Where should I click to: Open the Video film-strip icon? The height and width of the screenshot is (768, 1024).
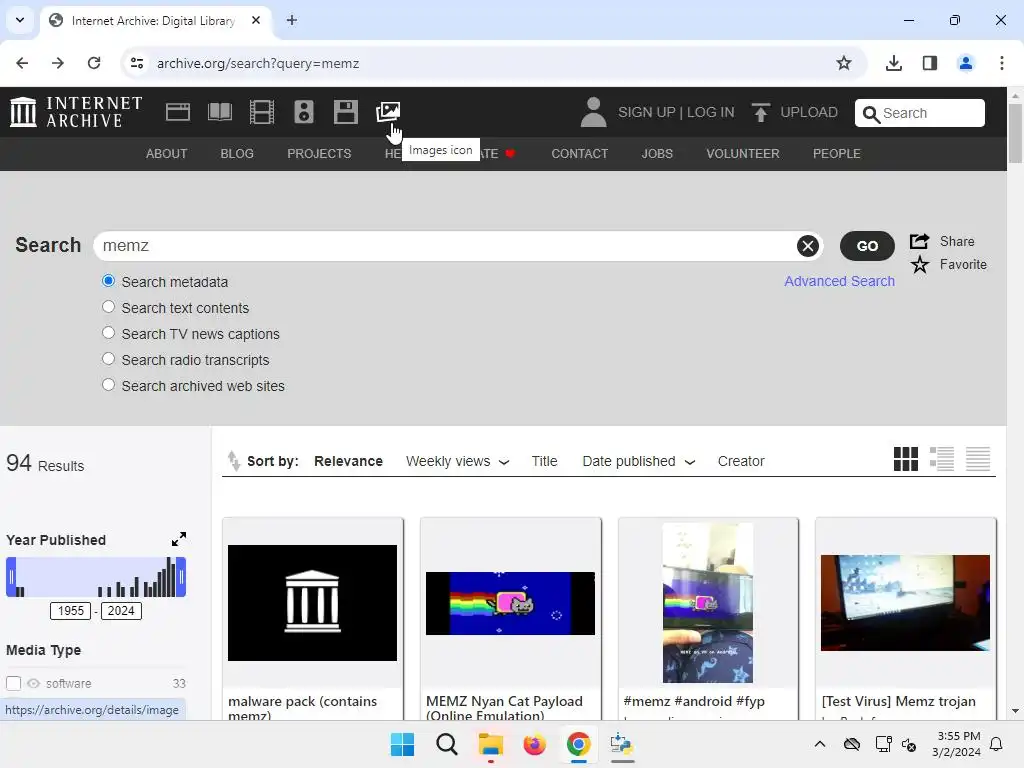[261, 112]
